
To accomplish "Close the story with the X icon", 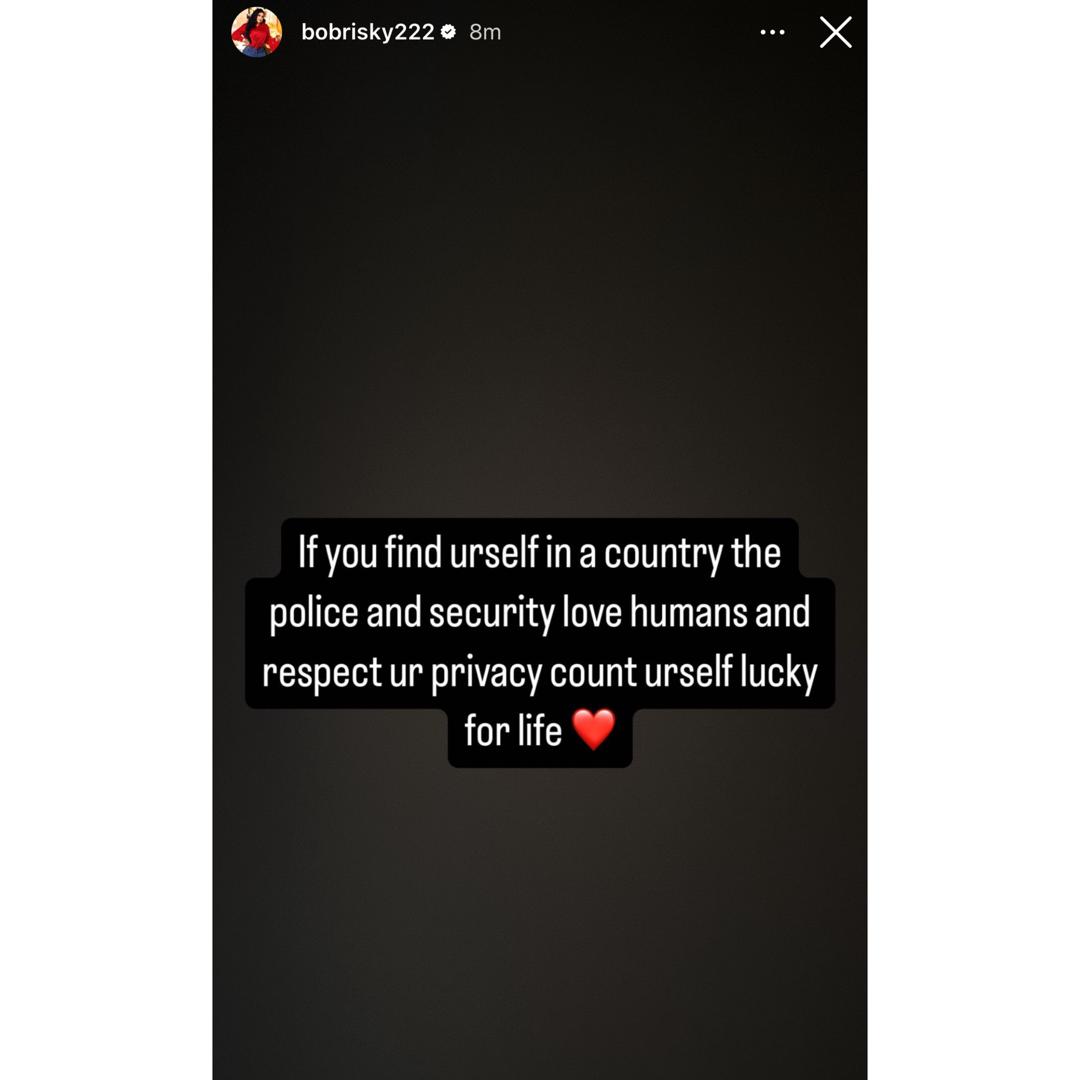I will click(835, 32).
